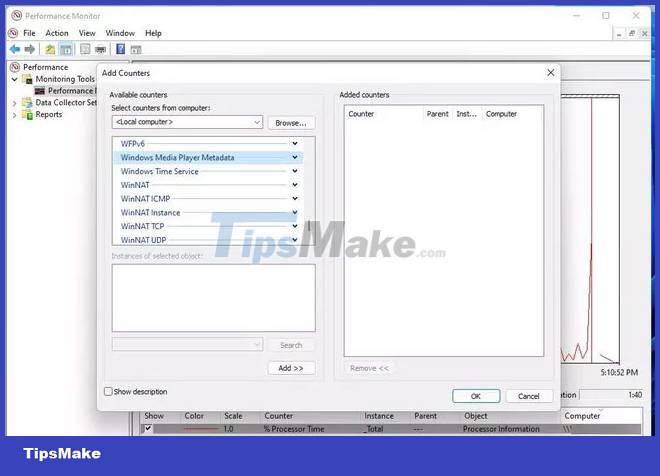This screenshot has width=660, height=476.
Task: Click the Instance column header in legend
Action: (379, 416)
